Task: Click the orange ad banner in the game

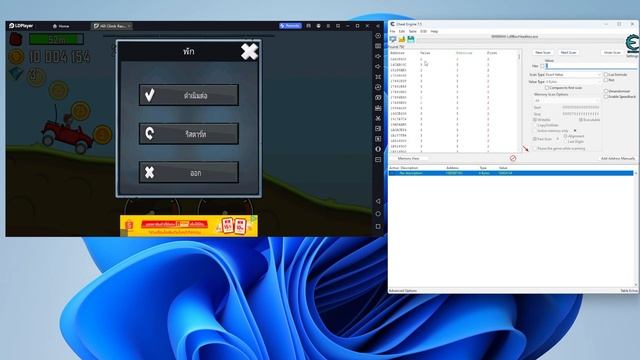Action: click(x=189, y=225)
